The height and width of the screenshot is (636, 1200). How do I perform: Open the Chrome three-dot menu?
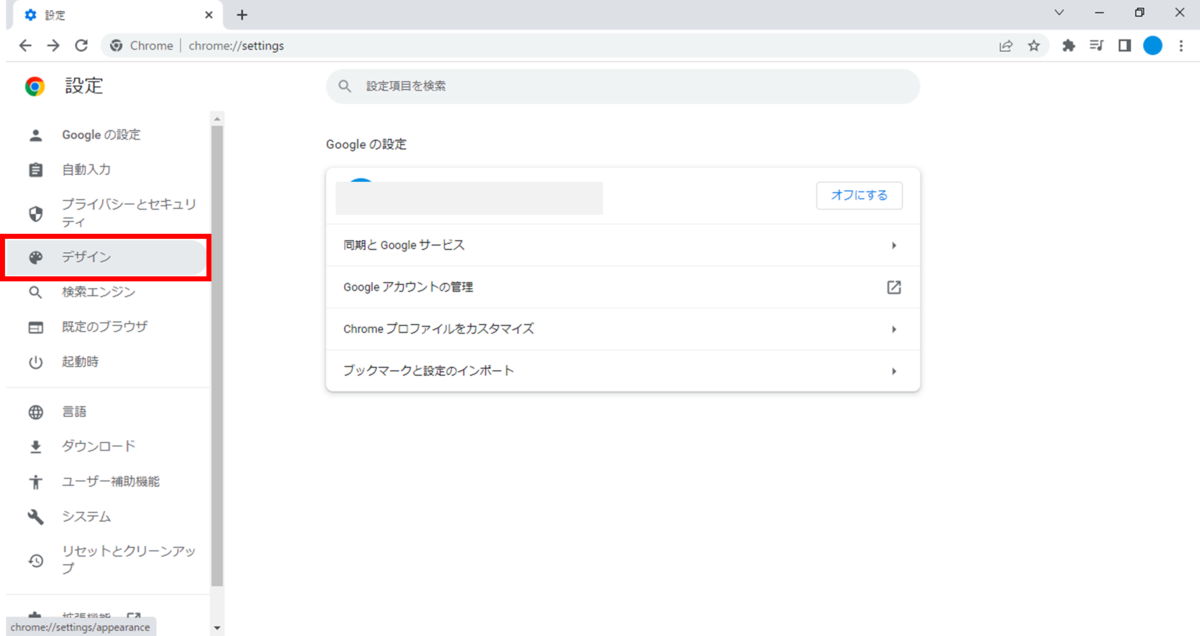coord(1182,46)
